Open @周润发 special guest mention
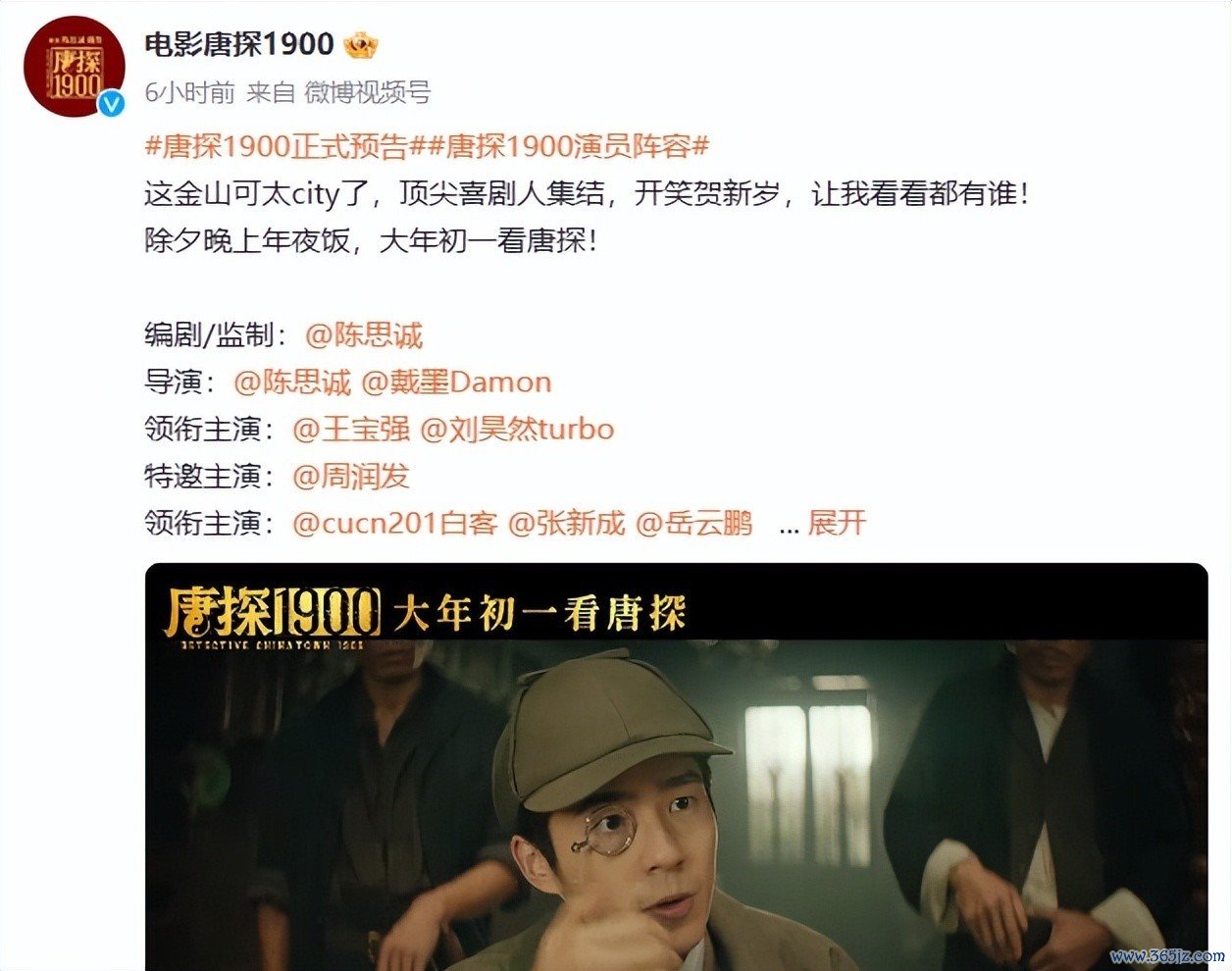Image resolution: width=1232 pixels, height=971 pixels. pos(351,477)
